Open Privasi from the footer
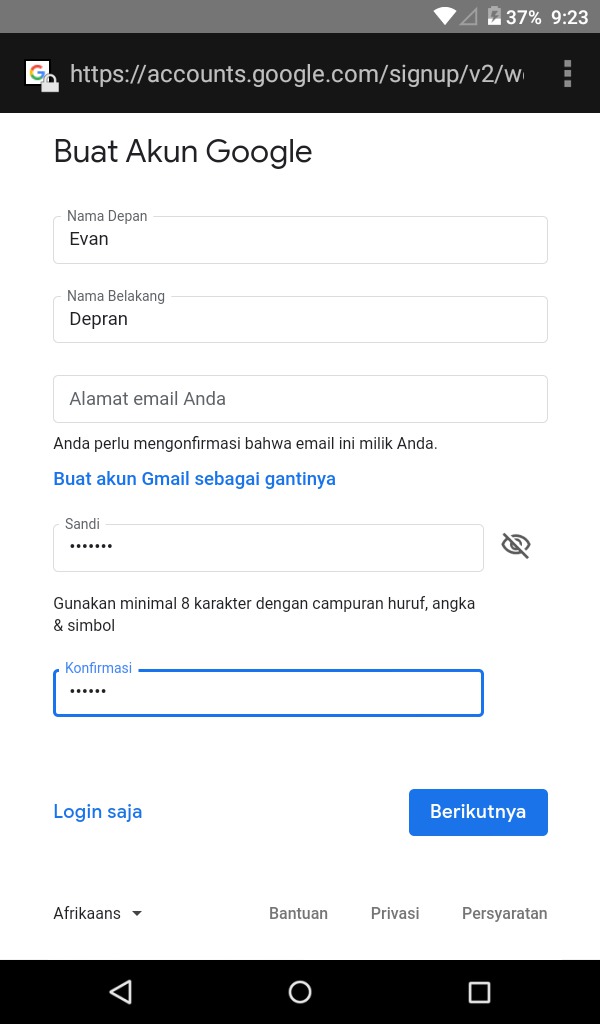The image size is (600, 1024). (395, 913)
